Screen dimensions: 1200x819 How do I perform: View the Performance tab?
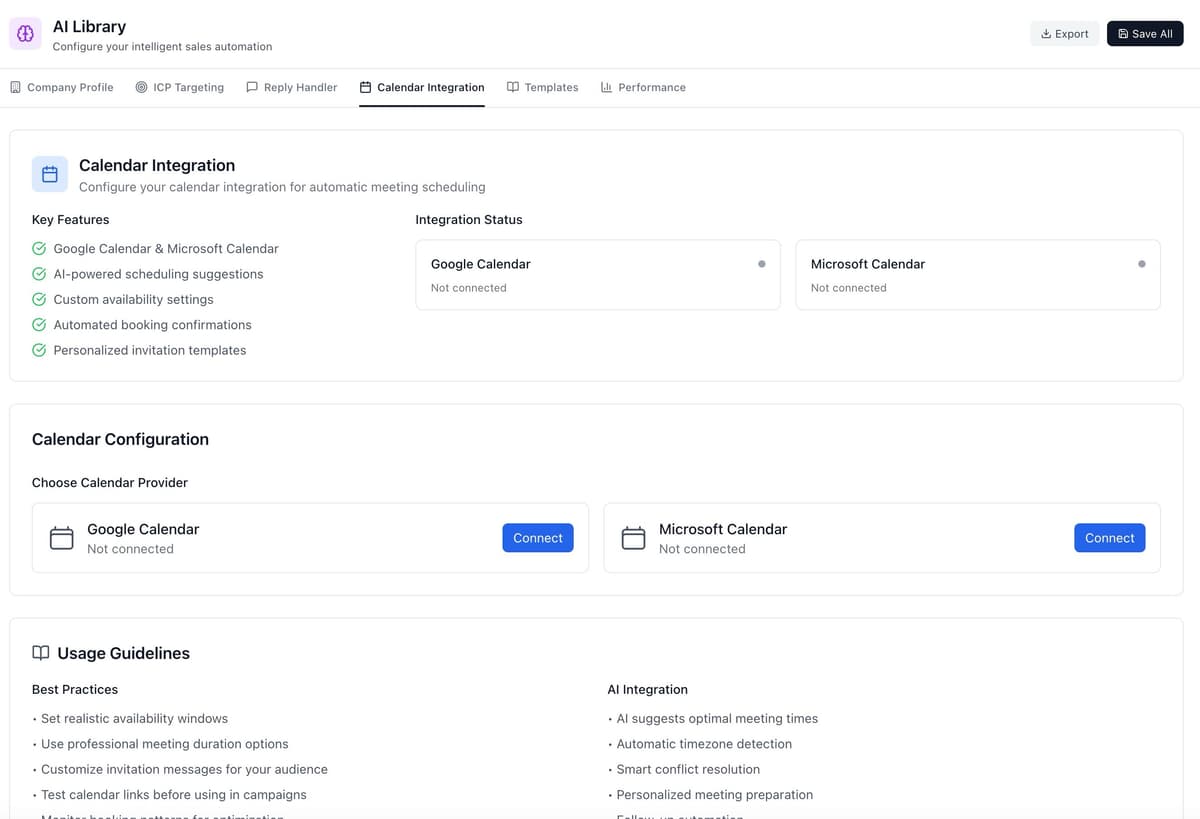tap(643, 88)
